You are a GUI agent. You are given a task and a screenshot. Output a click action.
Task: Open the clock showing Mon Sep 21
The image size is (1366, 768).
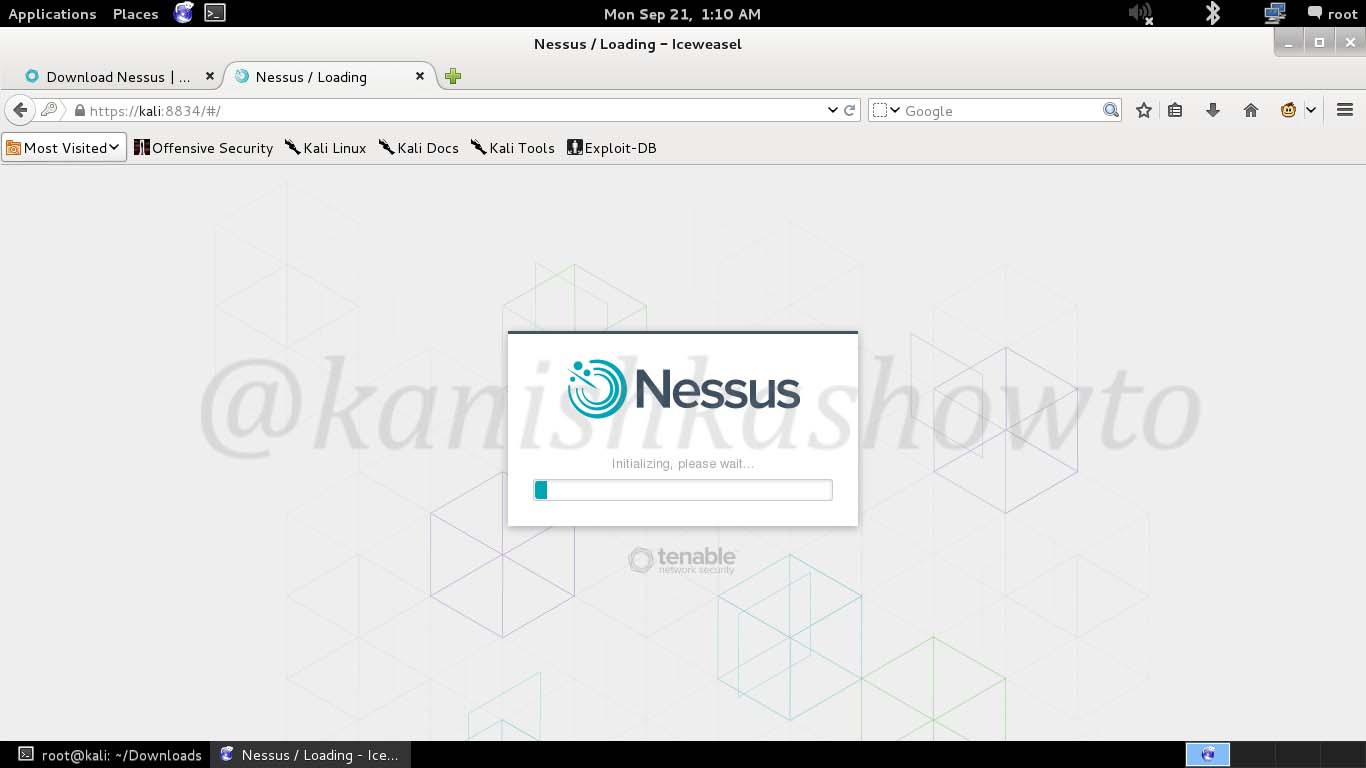click(x=683, y=14)
